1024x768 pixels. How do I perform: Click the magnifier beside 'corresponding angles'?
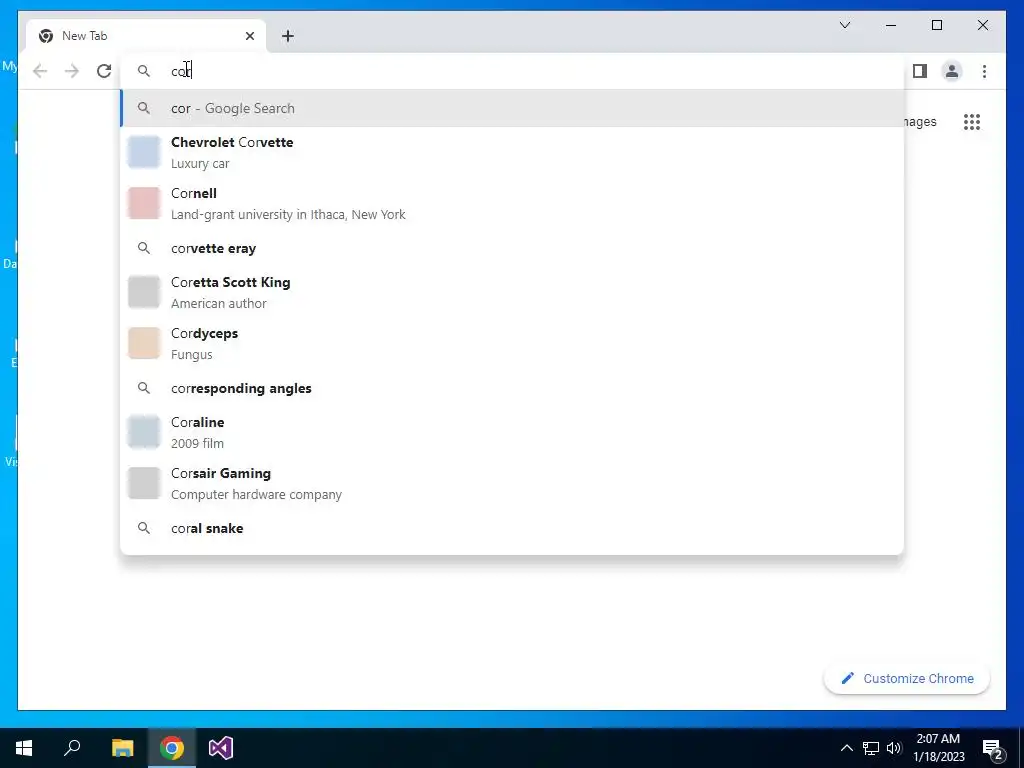coord(144,388)
